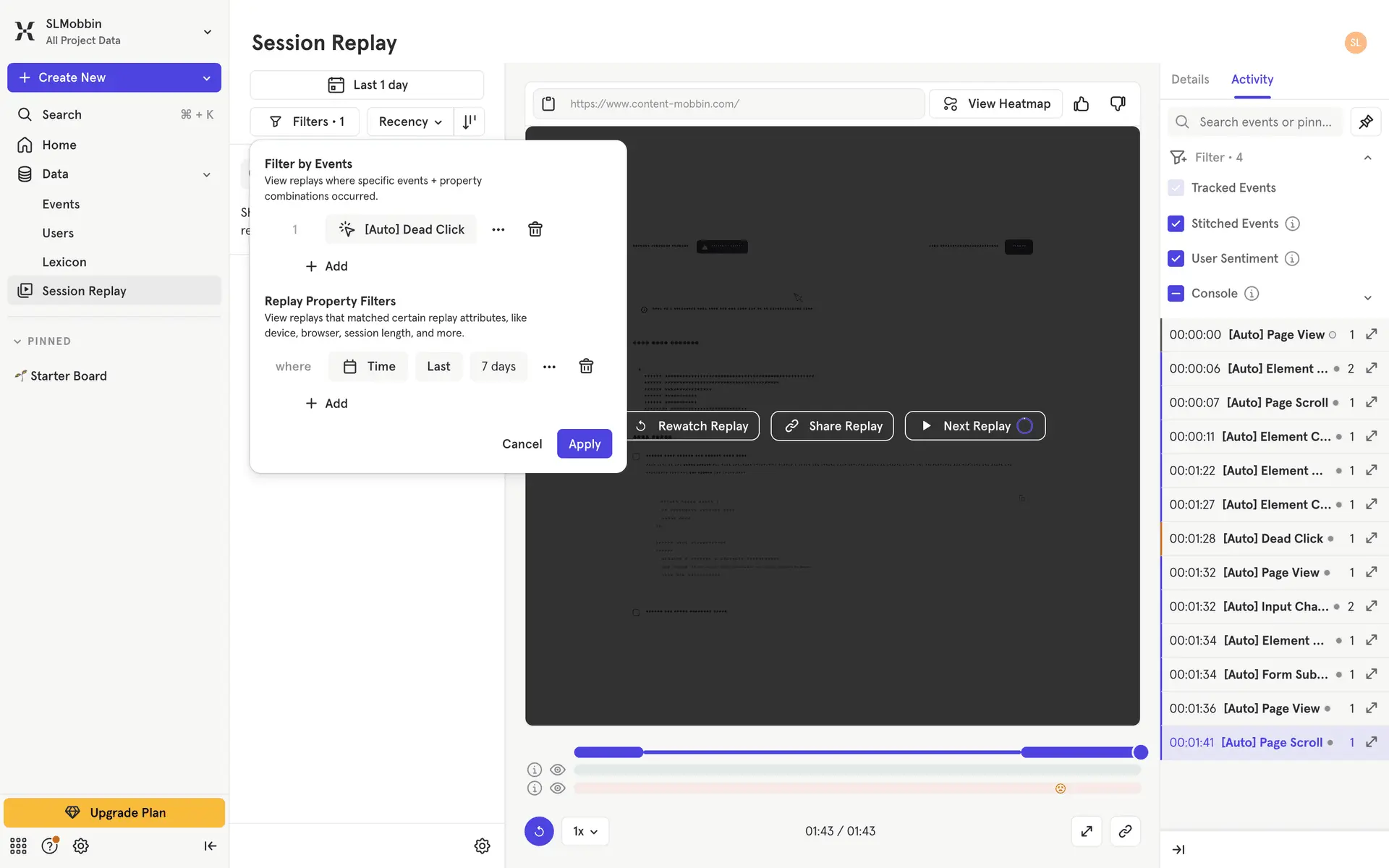Screen dimensions: 1389x868
Task: Uncheck User Sentiment checkbox
Action: coord(1176,258)
